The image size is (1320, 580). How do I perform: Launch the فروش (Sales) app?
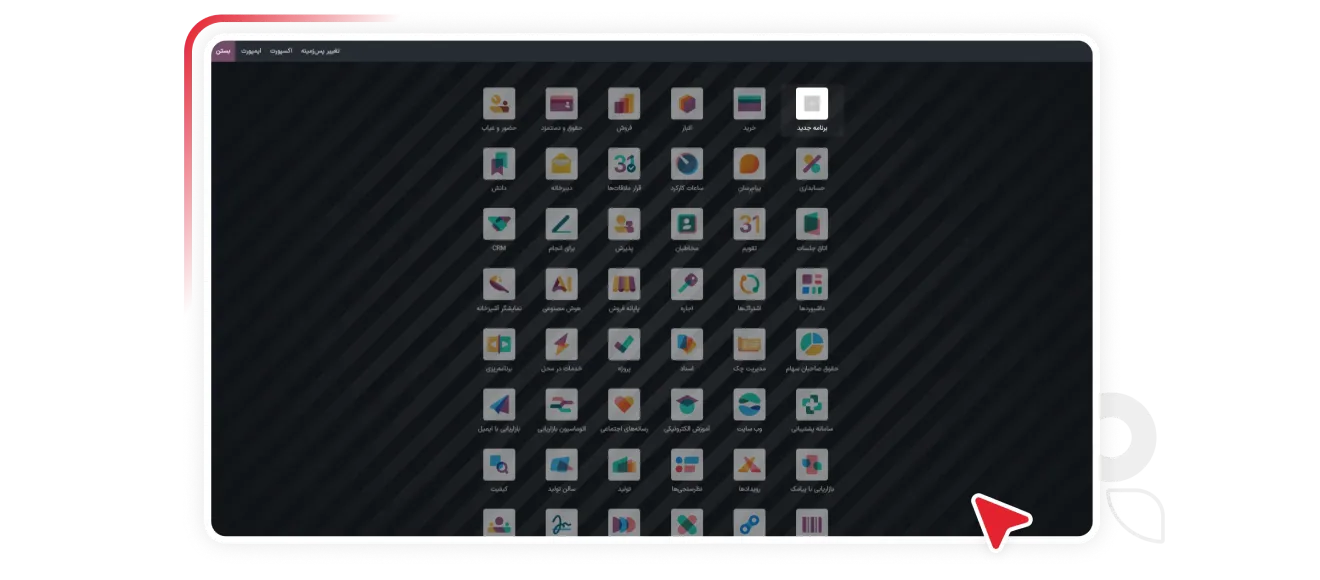coord(624,103)
